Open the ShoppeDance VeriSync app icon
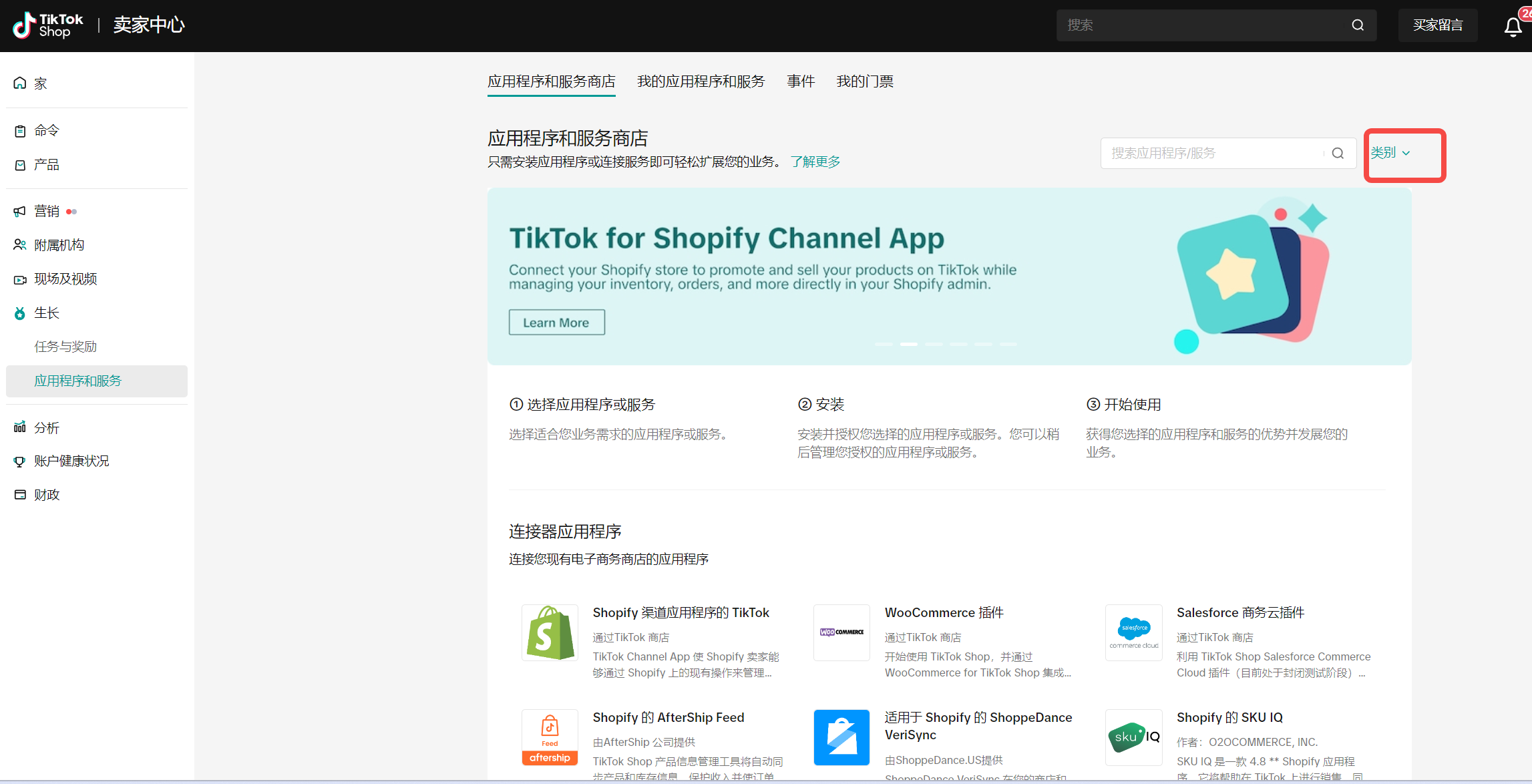The height and width of the screenshot is (784, 1532). pos(841,737)
